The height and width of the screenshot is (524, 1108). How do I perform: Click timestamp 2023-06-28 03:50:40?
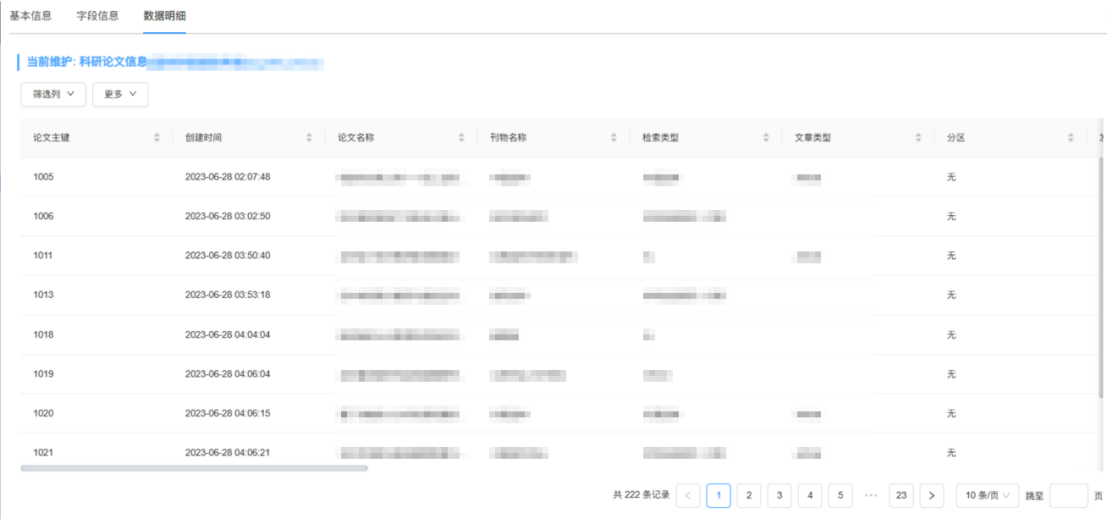228,255
